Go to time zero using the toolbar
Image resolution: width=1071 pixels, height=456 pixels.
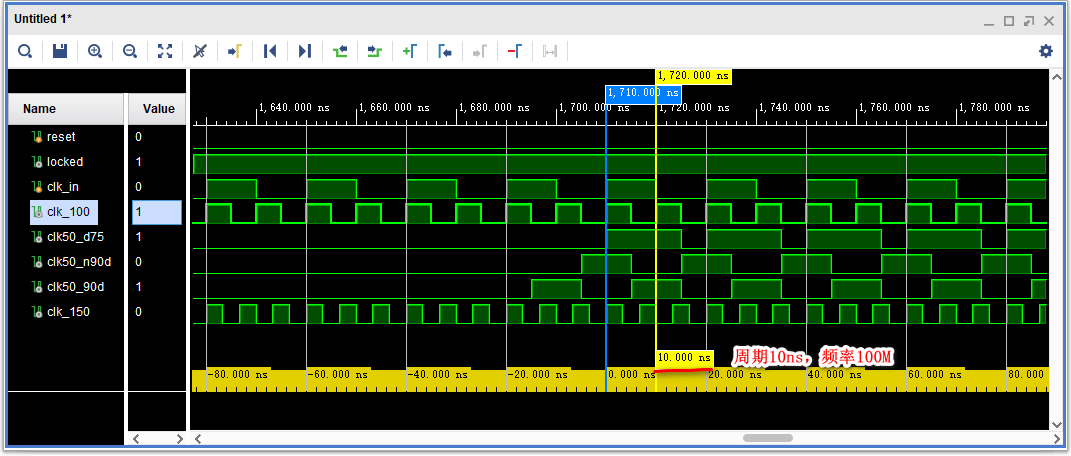pos(269,51)
